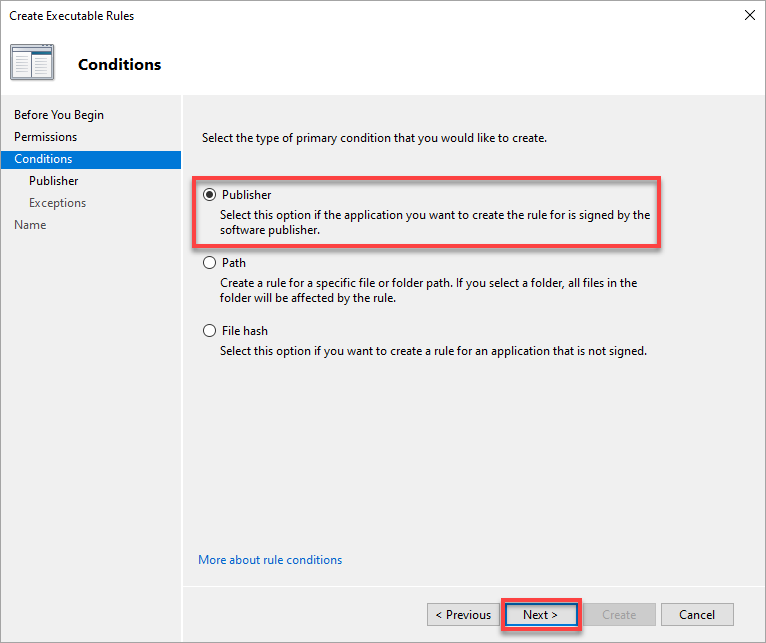
Task: Click the greyed-out Create button
Action: 619,615
